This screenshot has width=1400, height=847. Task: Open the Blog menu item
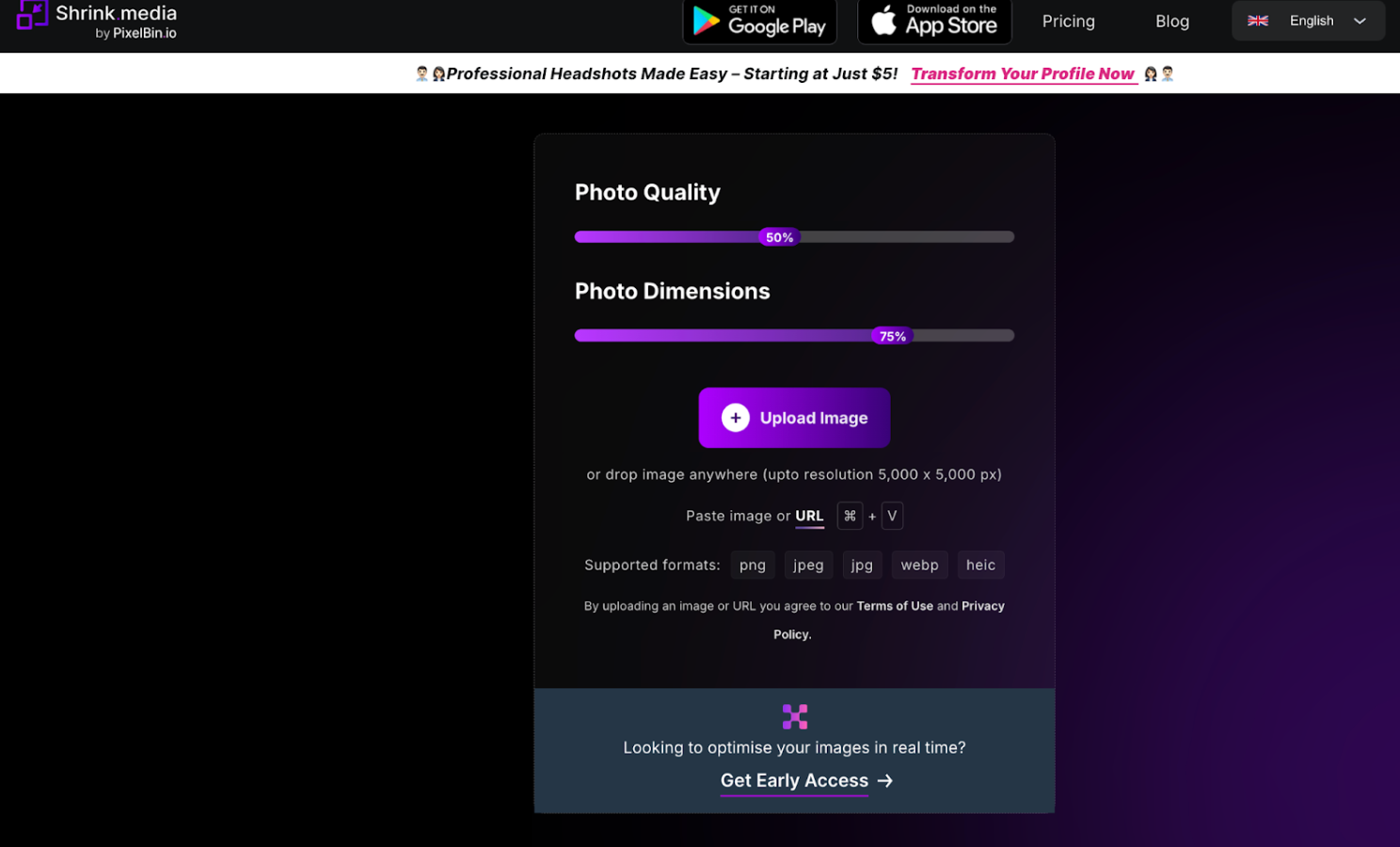tap(1172, 21)
